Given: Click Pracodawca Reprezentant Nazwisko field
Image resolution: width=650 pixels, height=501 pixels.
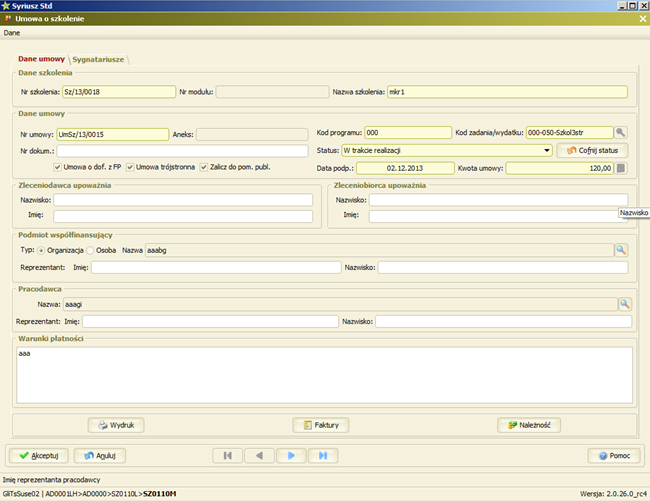Looking at the screenshot, I should pyautogui.click(x=503, y=321).
